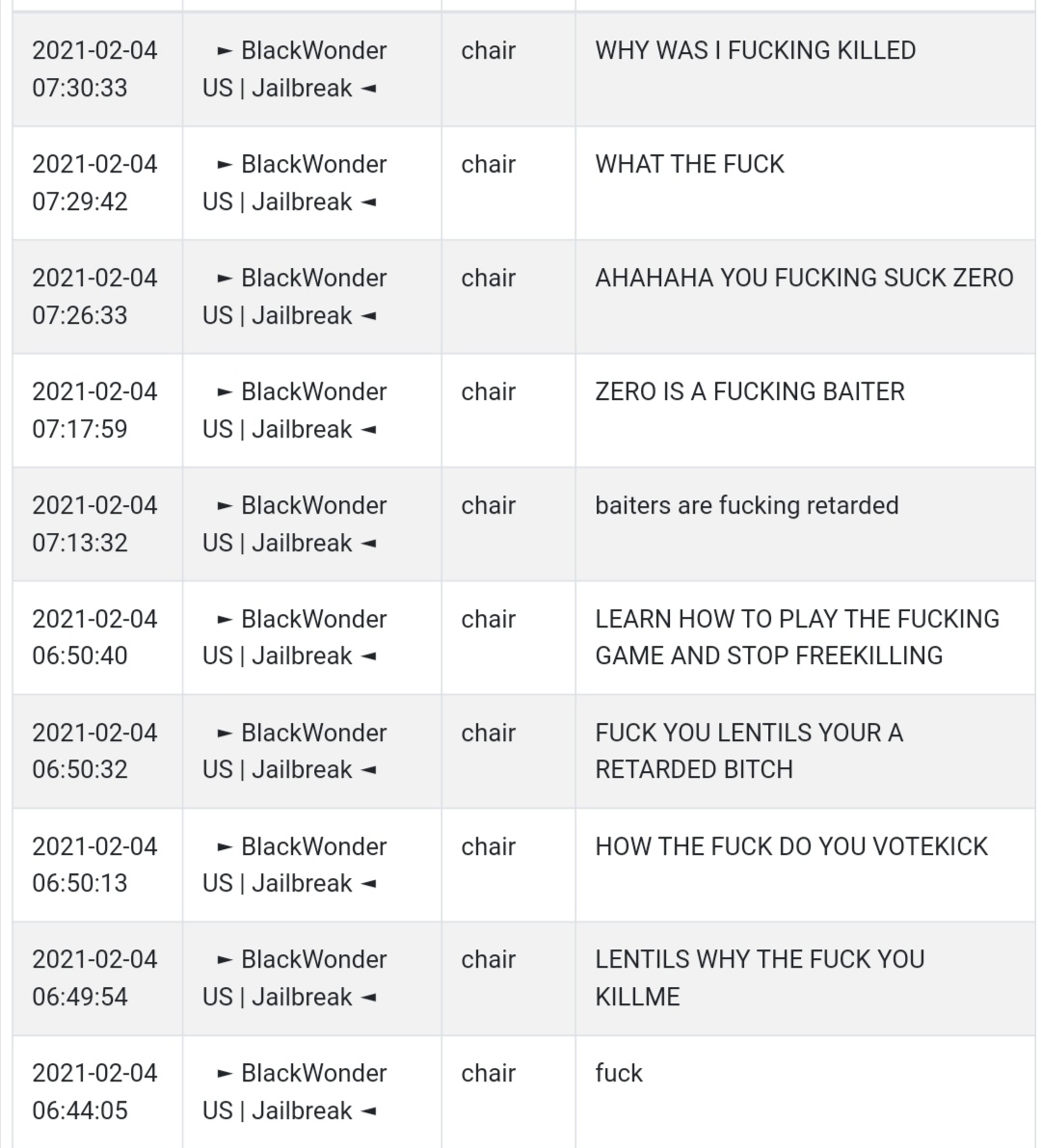
Task: Select the timestamp 2021-02-04 07:30:33
Action: [94, 68]
